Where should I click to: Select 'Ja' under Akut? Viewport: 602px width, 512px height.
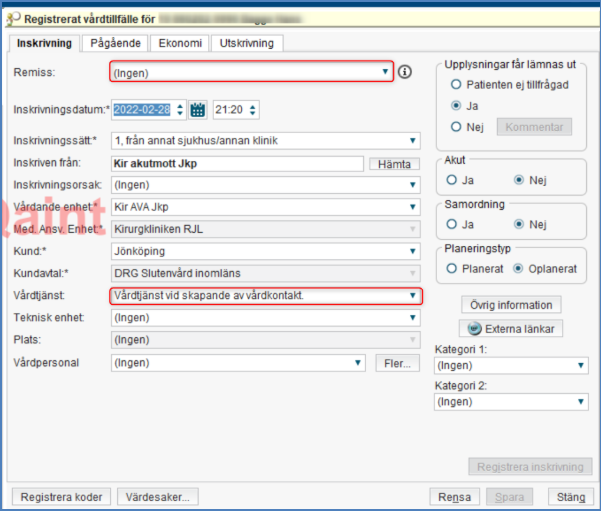pyautogui.click(x=453, y=180)
